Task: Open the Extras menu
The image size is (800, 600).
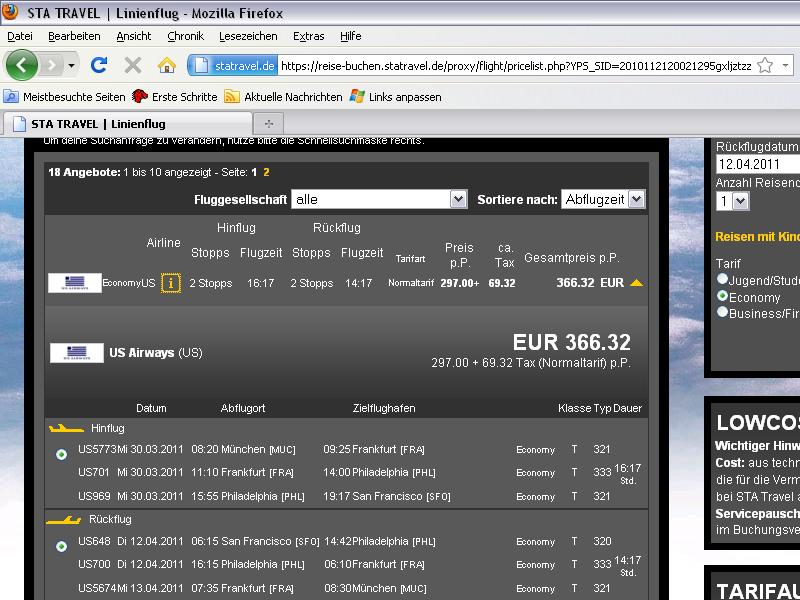Action: click(x=309, y=36)
